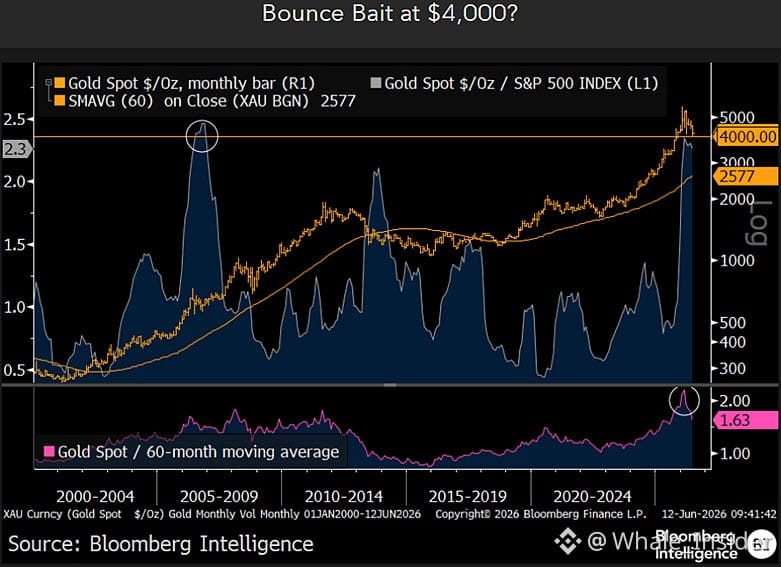The width and height of the screenshot is (781, 567).
Task: Click the orange 2577 moving average tag
Action: click(x=746, y=176)
